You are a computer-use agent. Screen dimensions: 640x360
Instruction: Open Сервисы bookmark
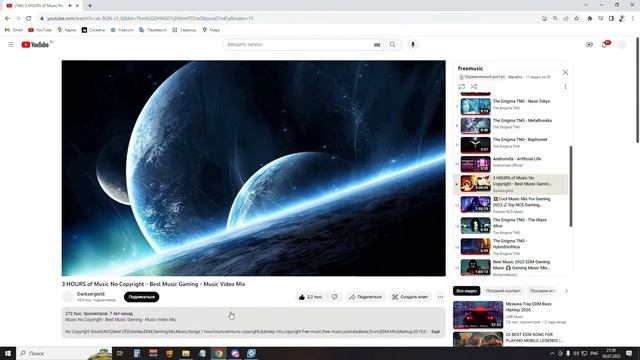pyautogui.click(x=184, y=30)
